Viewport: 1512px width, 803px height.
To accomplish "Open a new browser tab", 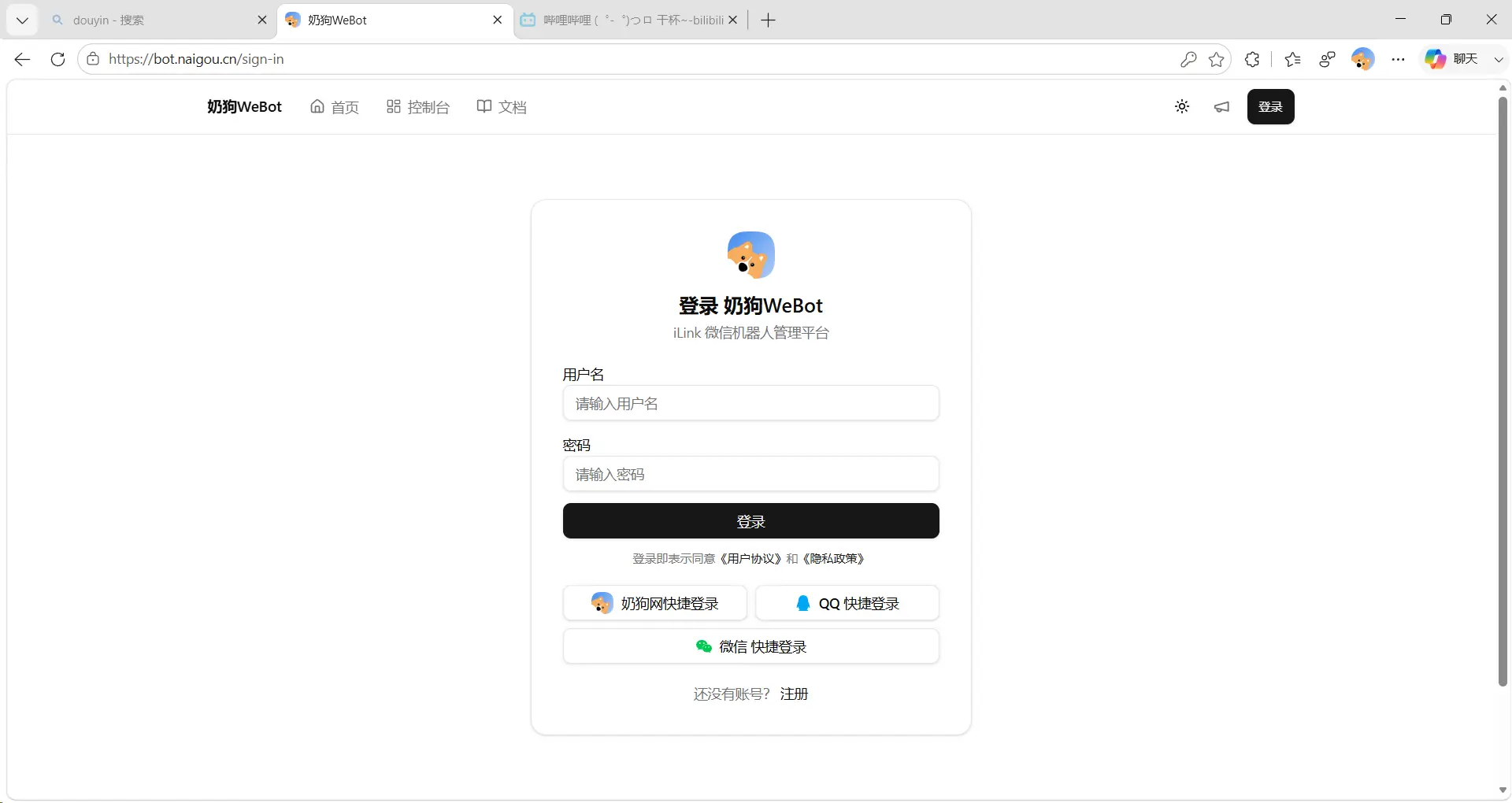I will point(769,20).
